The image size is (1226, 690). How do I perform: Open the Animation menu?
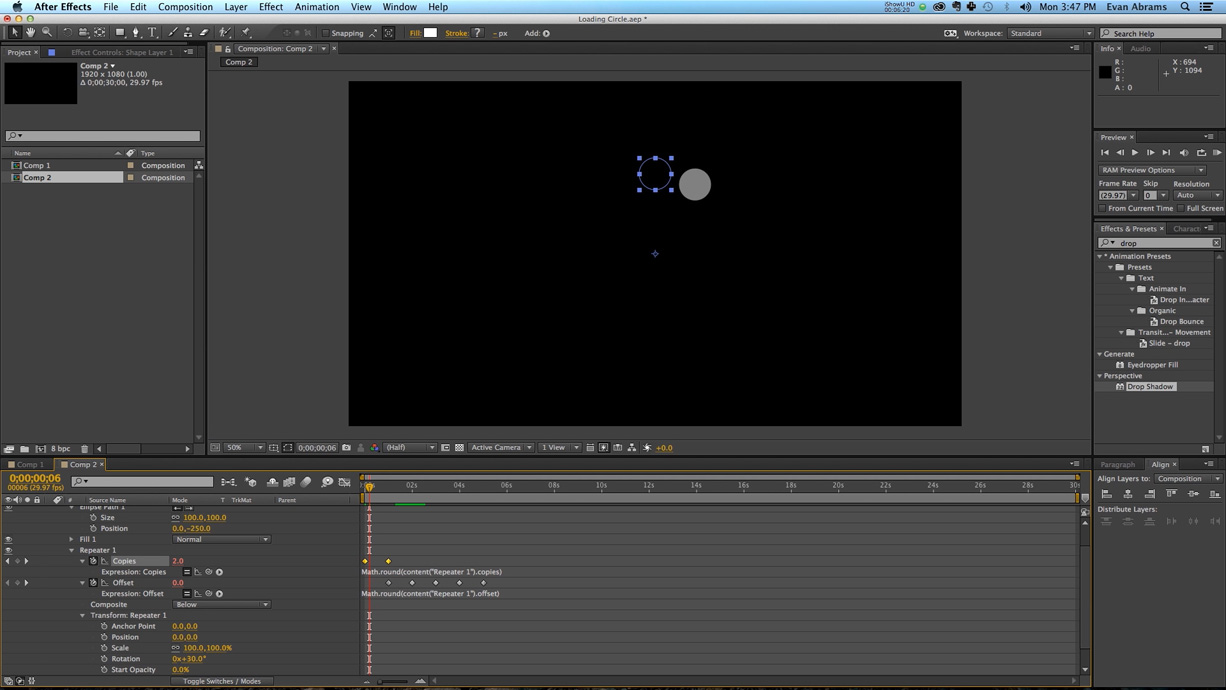coord(317,7)
